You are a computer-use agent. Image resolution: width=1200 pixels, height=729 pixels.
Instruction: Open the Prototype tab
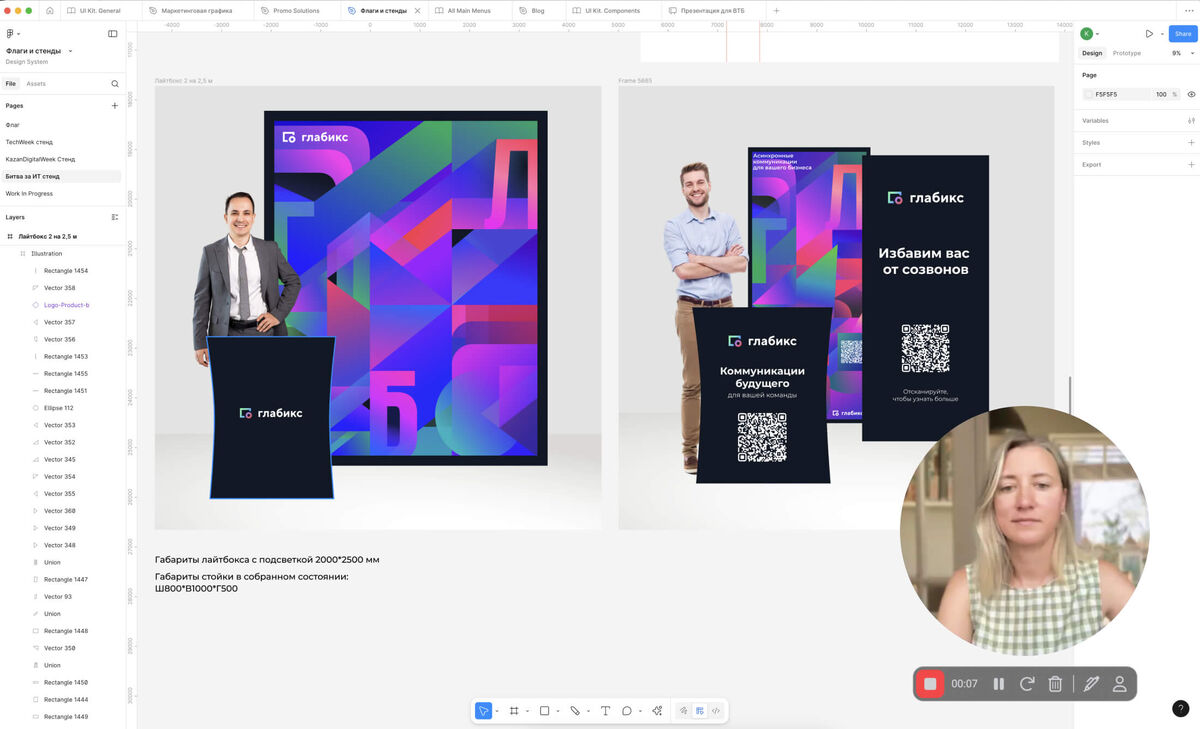tap(1127, 53)
